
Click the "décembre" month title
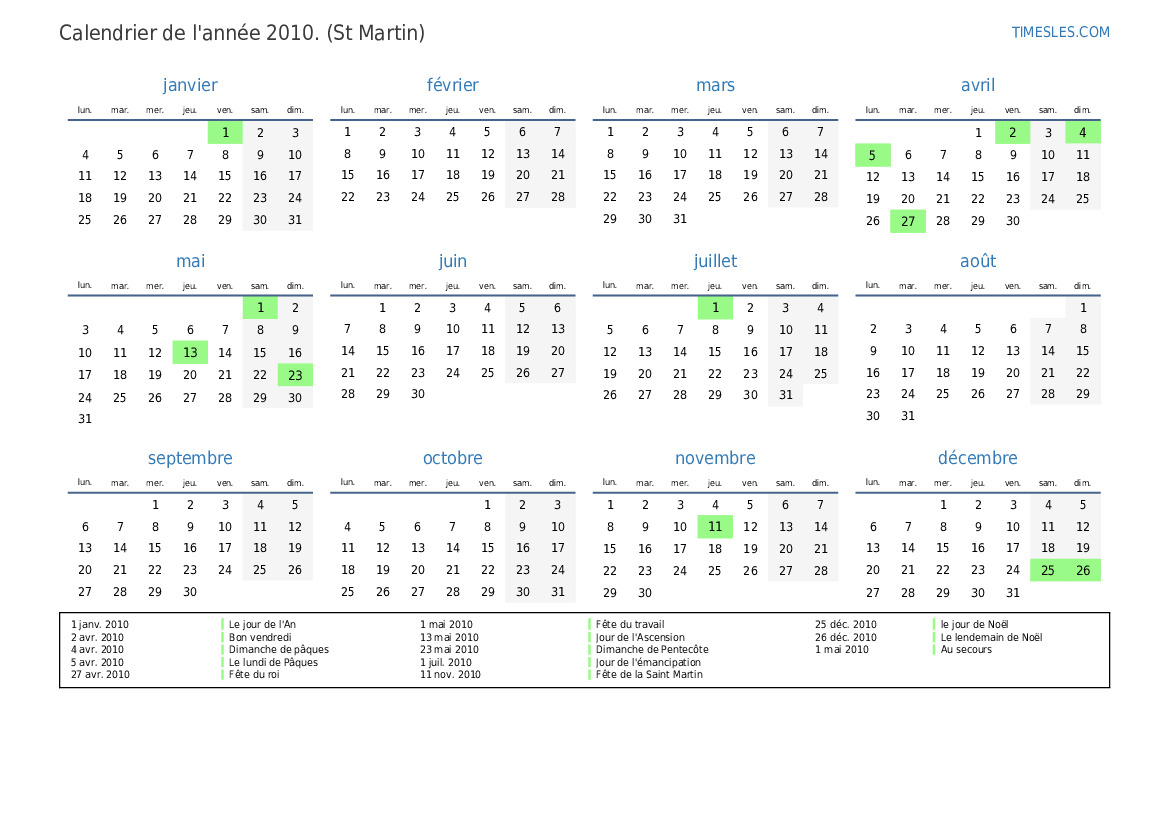(x=977, y=458)
